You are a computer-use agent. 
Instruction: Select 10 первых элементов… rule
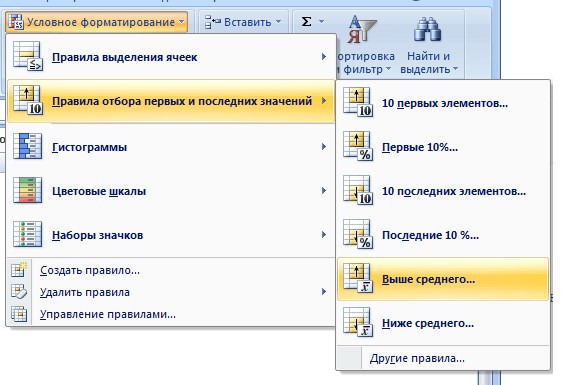tap(443, 103)
